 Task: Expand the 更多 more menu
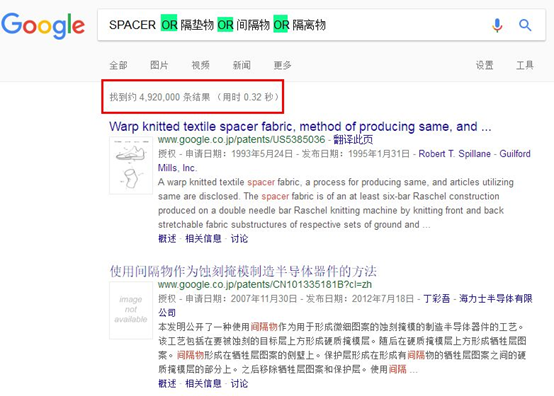282,65
